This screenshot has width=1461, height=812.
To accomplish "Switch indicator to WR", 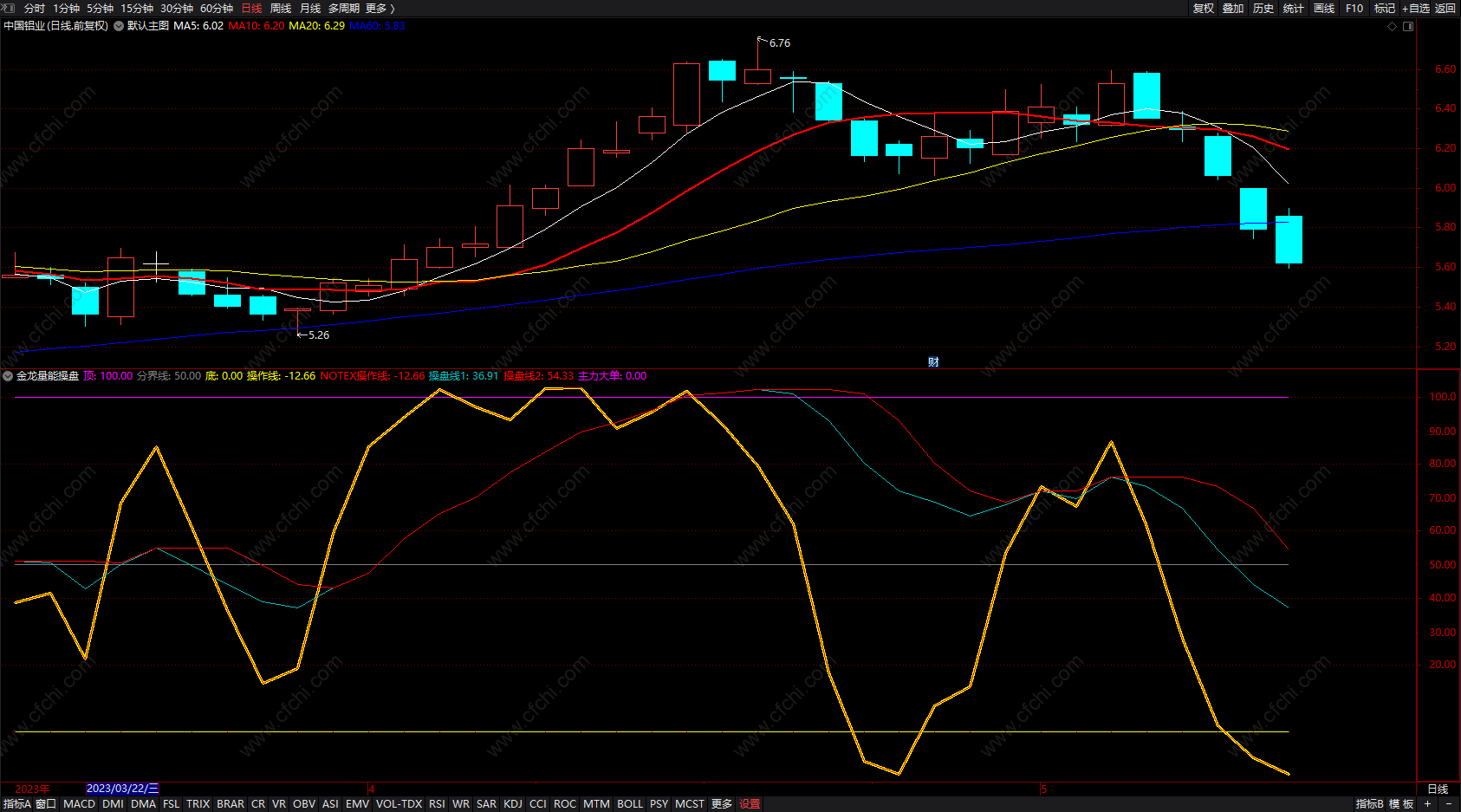I will coord(461,804).
